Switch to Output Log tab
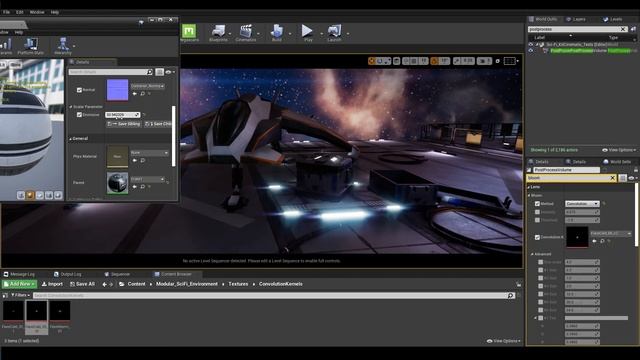640x360 pixels. (68, 274)
